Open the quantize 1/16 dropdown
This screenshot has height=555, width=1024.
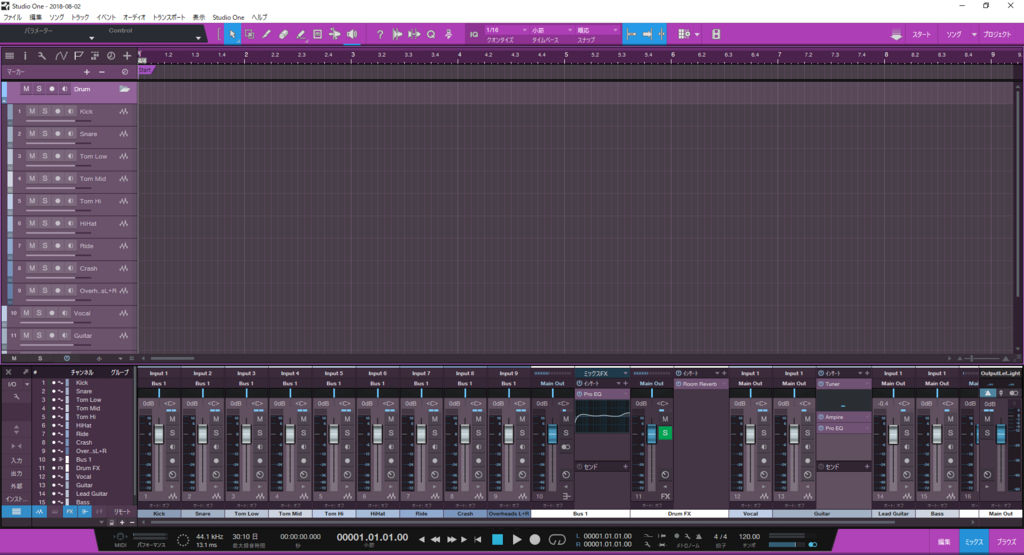506,31
